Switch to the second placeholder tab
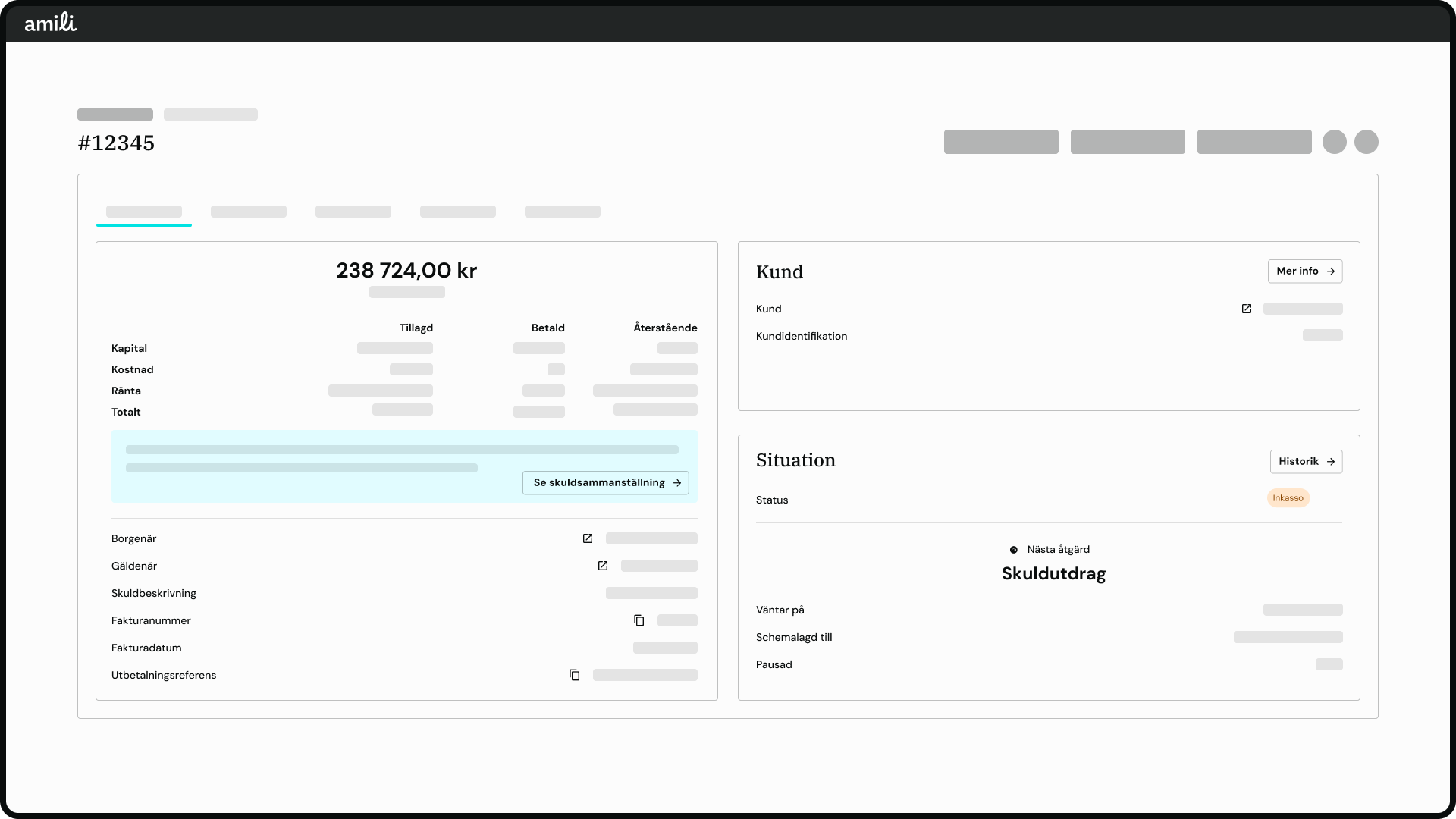 coord(249,212)
